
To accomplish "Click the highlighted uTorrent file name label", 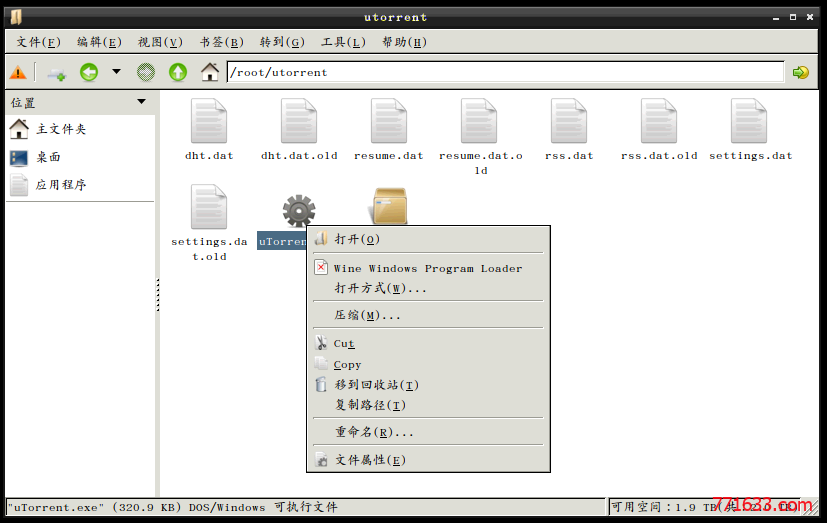I will (282, 241).
